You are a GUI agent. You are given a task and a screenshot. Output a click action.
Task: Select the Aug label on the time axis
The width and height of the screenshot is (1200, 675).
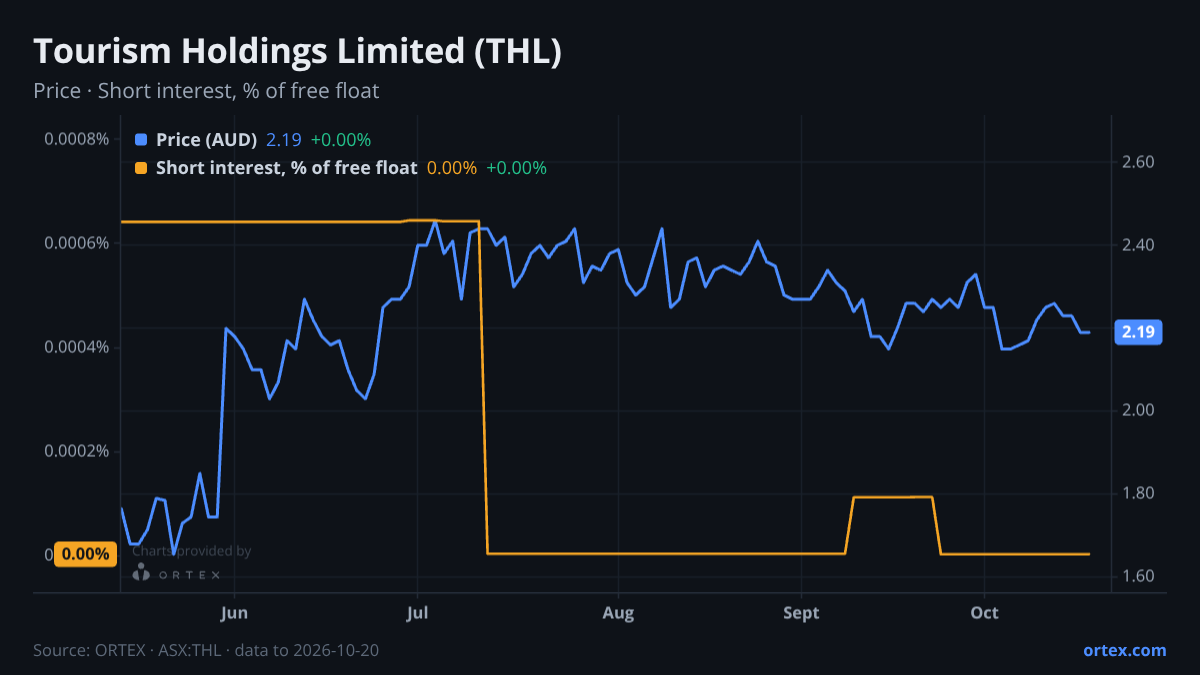619,612
